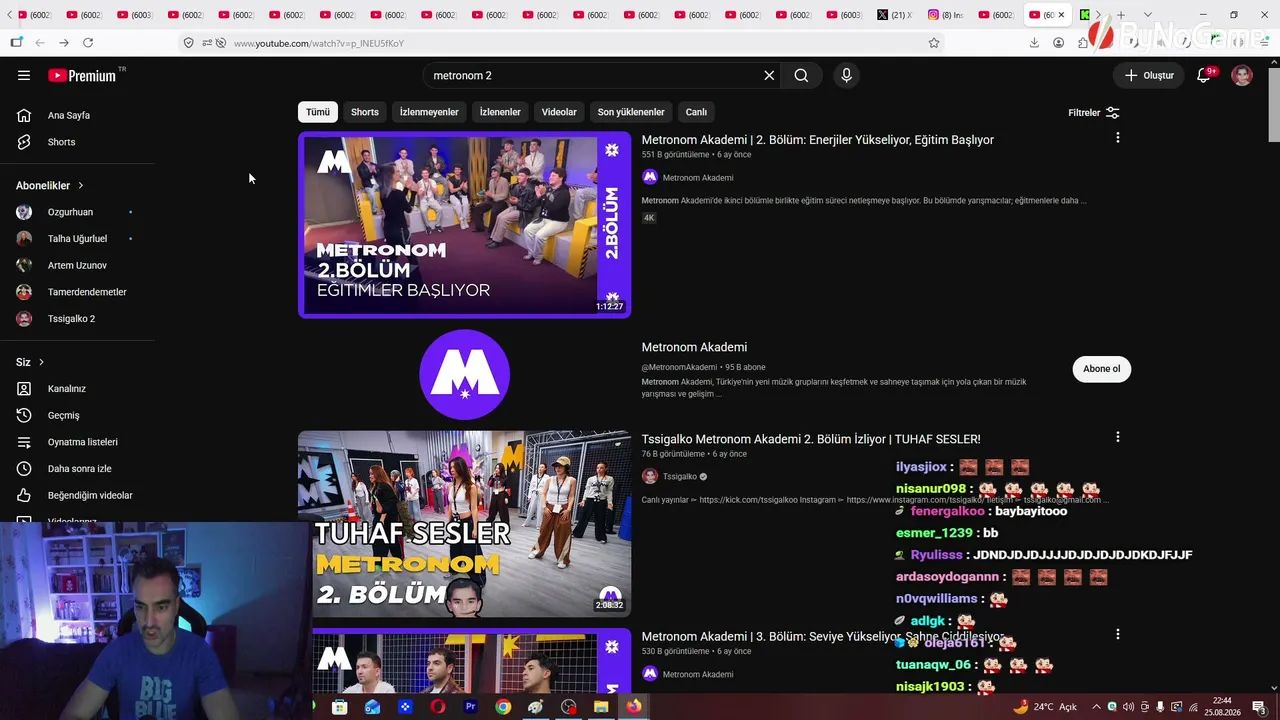1280x720 pixels.
Task: Bookmark this page with the star icon
Action: click(x=934, y=43)
